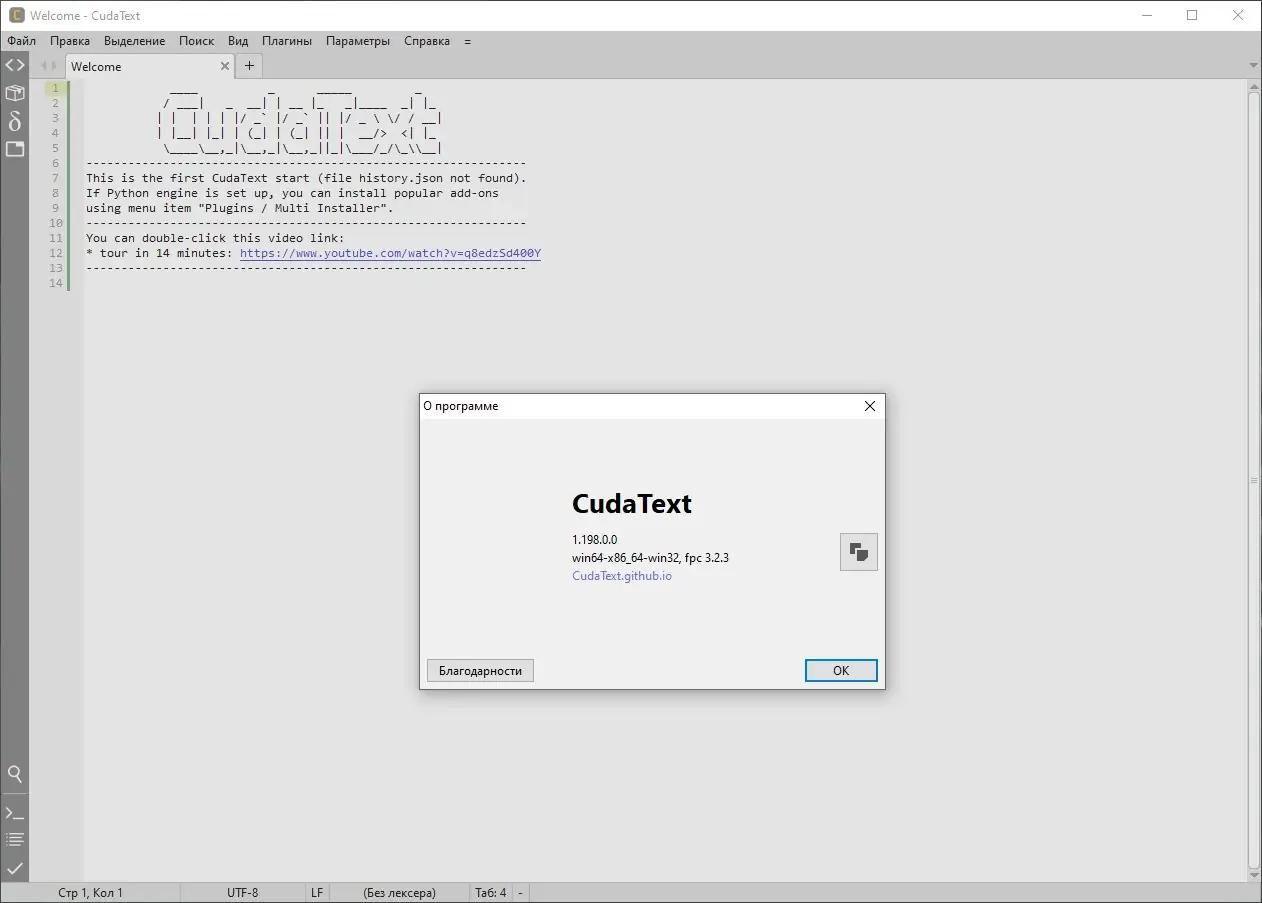Click the win64-x86_64-win32, fpc 3.2.3 text
The height and width of the screenshot is (903, 1262).
click(650, 558)
